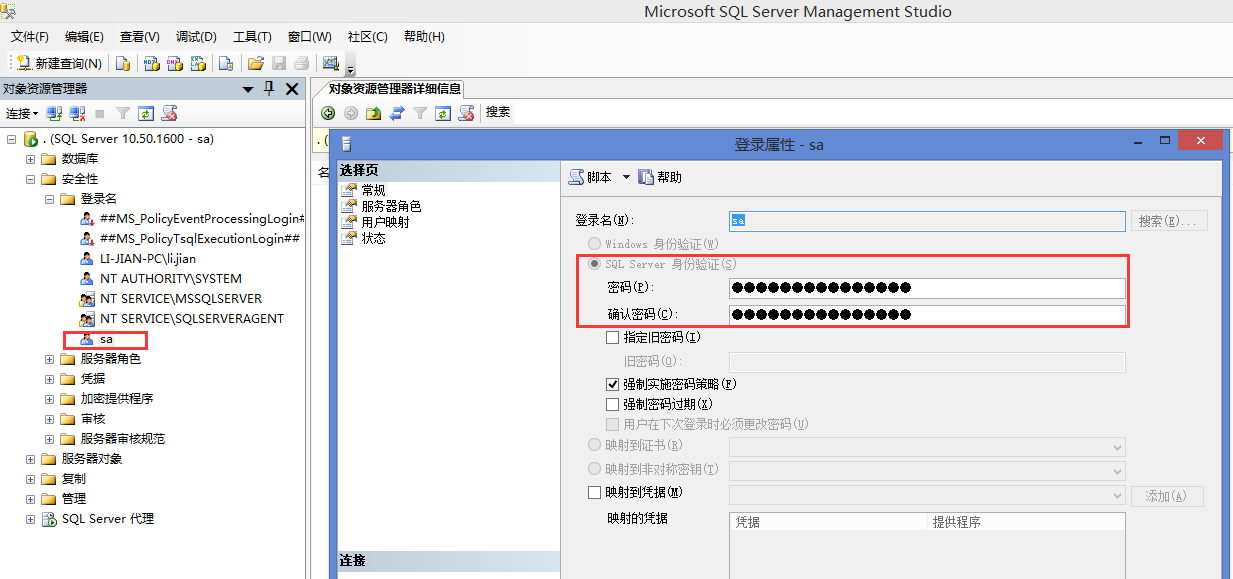Tick the 映射到凭据 checkbox

point(594,492)
